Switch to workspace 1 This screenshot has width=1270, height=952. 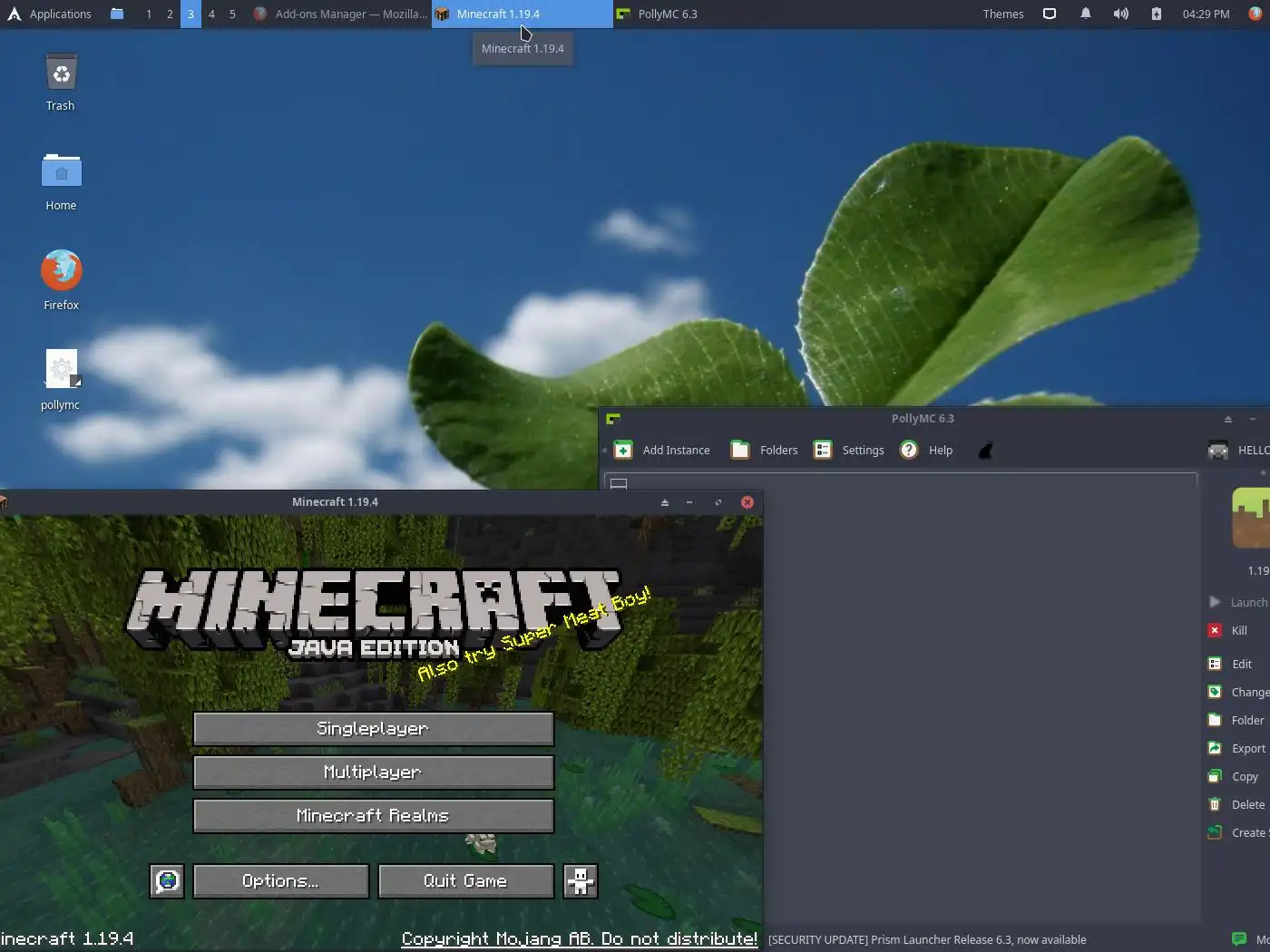[149, 14]
